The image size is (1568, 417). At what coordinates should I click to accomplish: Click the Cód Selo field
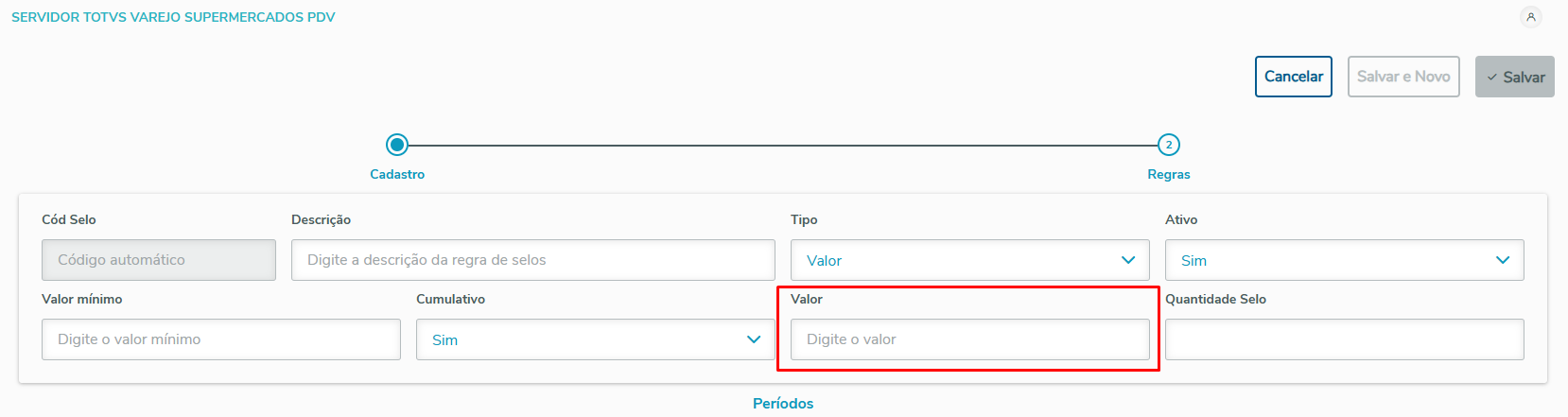pyautogui.click(x=158, y=260)
